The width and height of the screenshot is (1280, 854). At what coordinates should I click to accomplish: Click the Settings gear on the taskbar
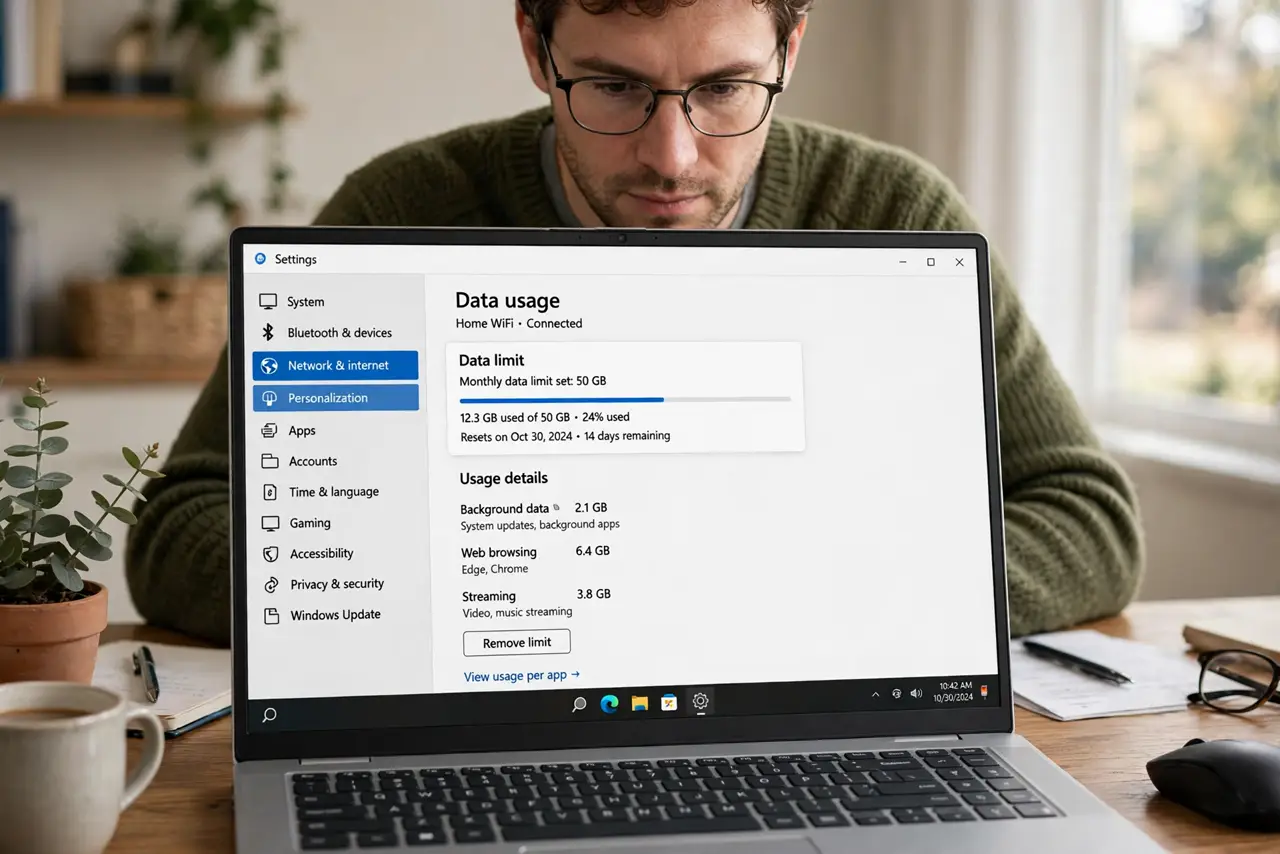[x=700, y=702]
